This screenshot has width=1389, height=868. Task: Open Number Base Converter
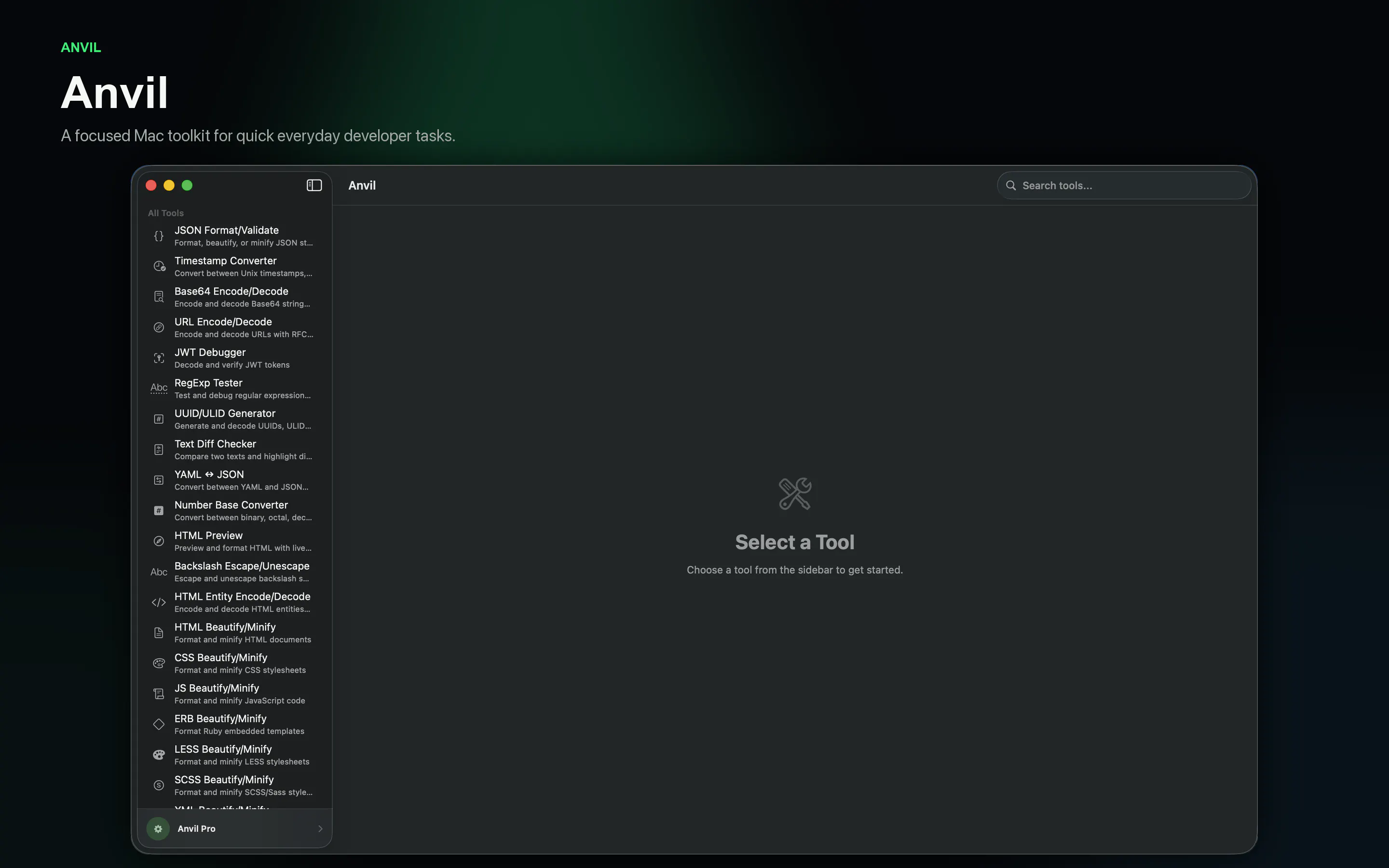tap(235, 510)
